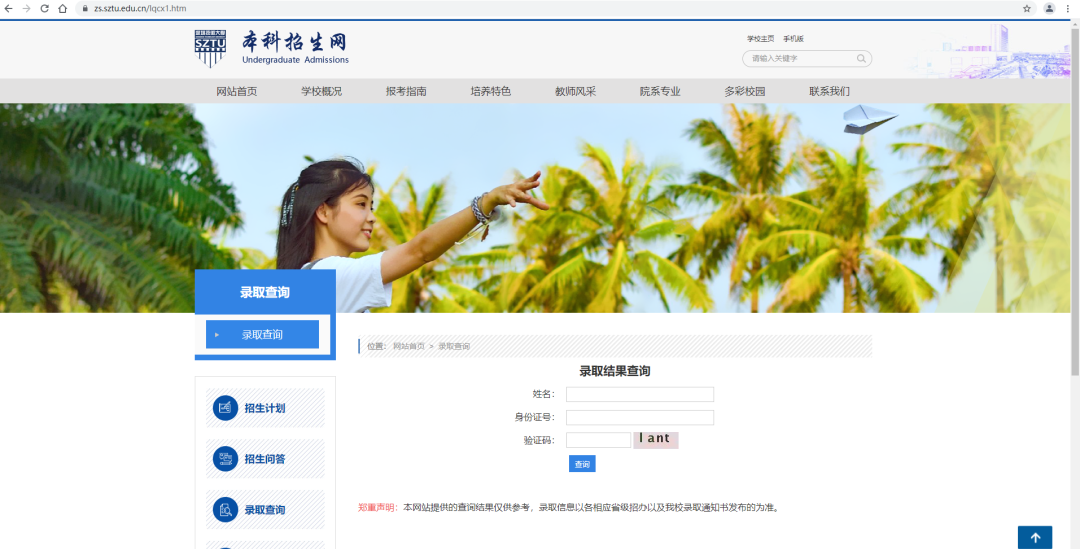
Task: Select 录取查询 blue sidebar item
Action: coord(262,334)
